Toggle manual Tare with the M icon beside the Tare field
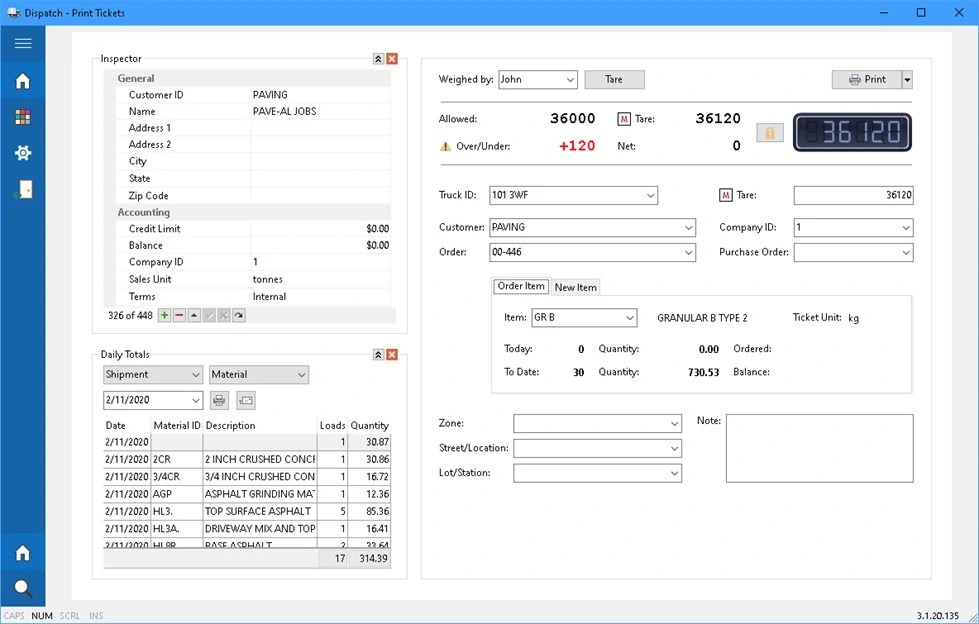 pyautogui.click(x=726, y=195)
